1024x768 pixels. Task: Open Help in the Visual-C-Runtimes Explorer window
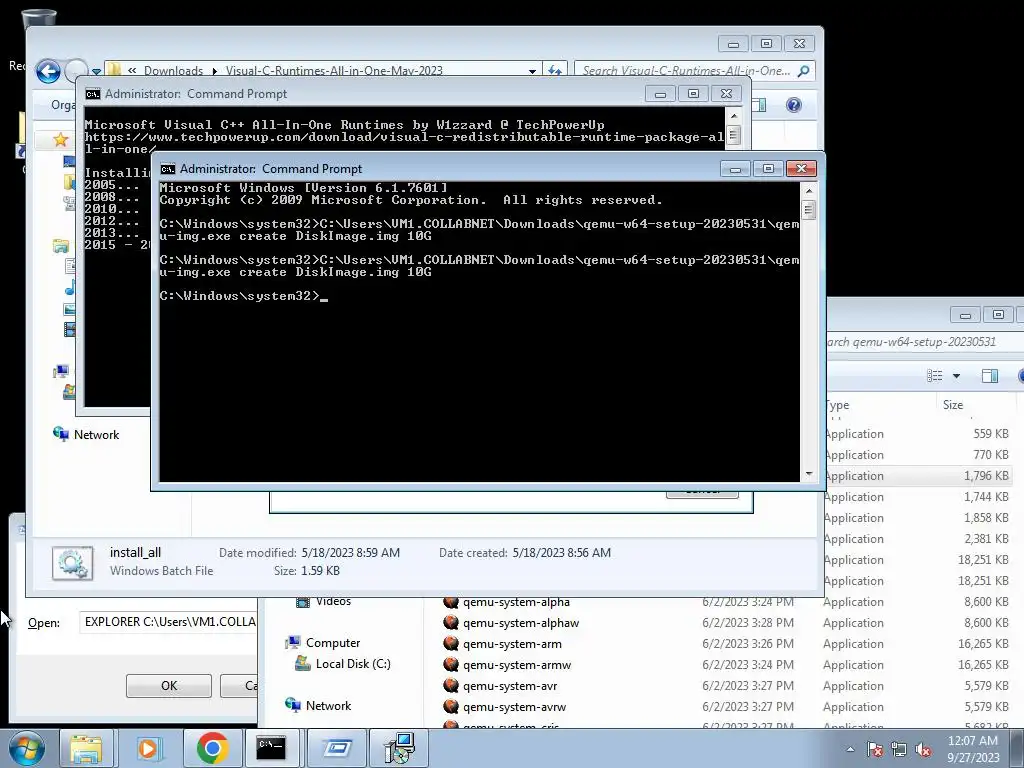(x=793, y=105)
